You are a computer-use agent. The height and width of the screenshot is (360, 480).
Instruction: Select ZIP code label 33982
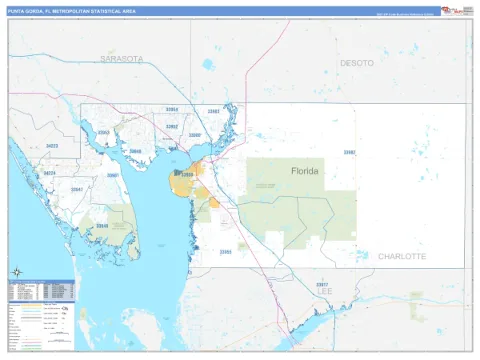pyautogui.click(x=350, y=152)
